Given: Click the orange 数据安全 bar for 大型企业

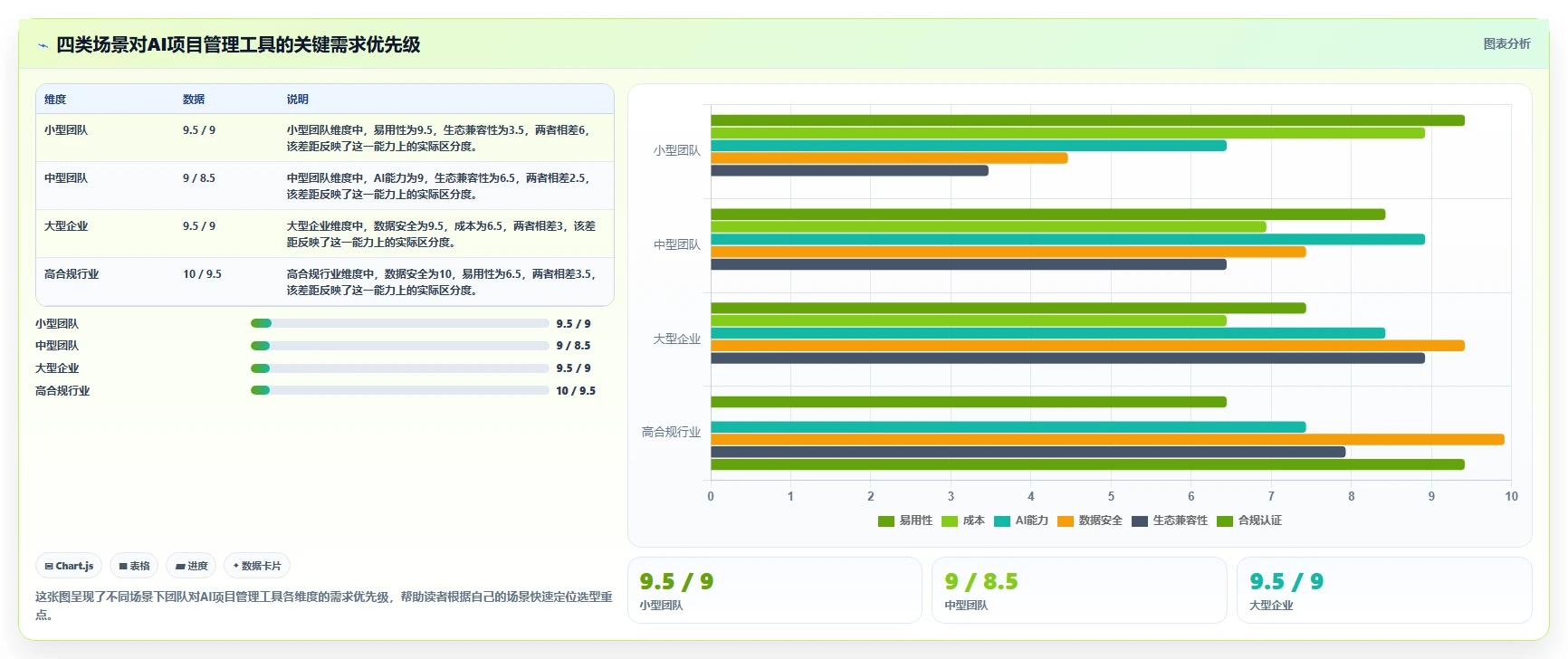Looking at the screenshot, I should click(x=1087, y=346).
